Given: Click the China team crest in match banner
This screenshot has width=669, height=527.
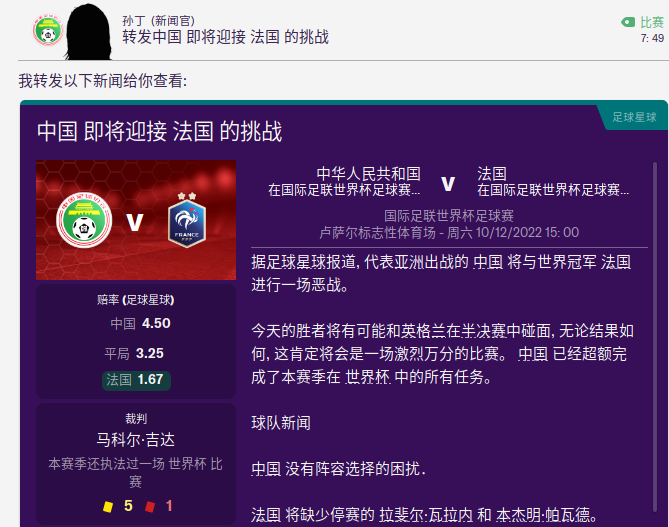Looking at the screenshot, I should [x=84, y=220].
